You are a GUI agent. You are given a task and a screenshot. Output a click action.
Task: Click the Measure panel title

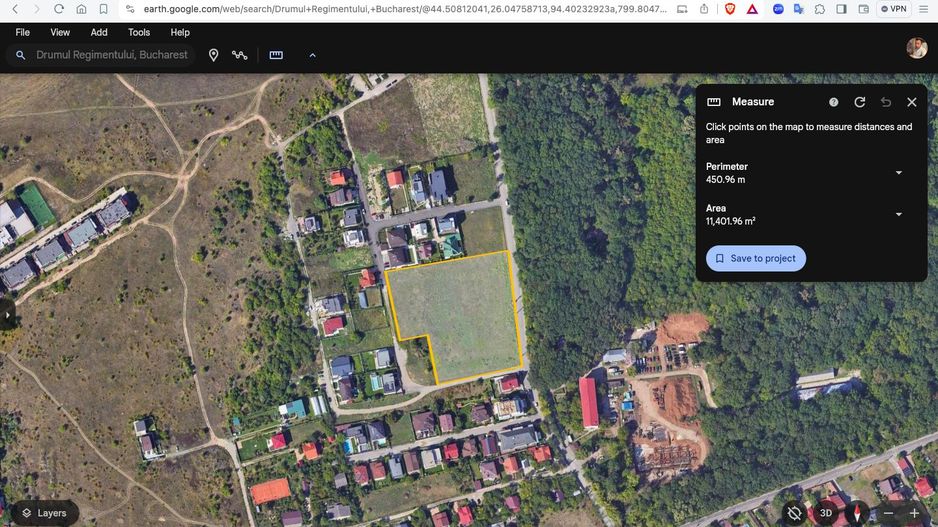[753, 102]
